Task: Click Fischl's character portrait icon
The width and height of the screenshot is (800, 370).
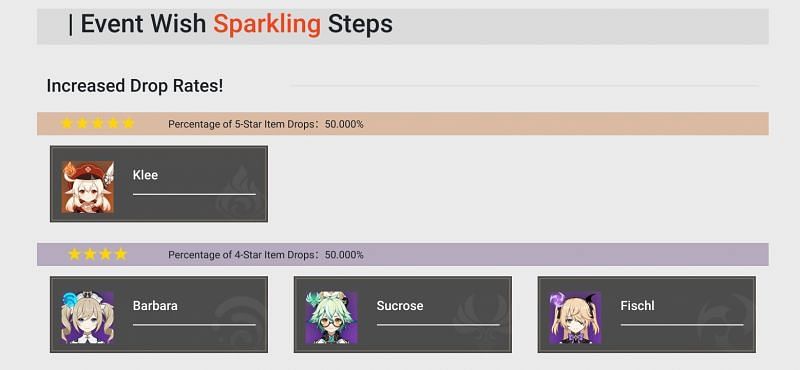Action: click(x=576, y=317)
